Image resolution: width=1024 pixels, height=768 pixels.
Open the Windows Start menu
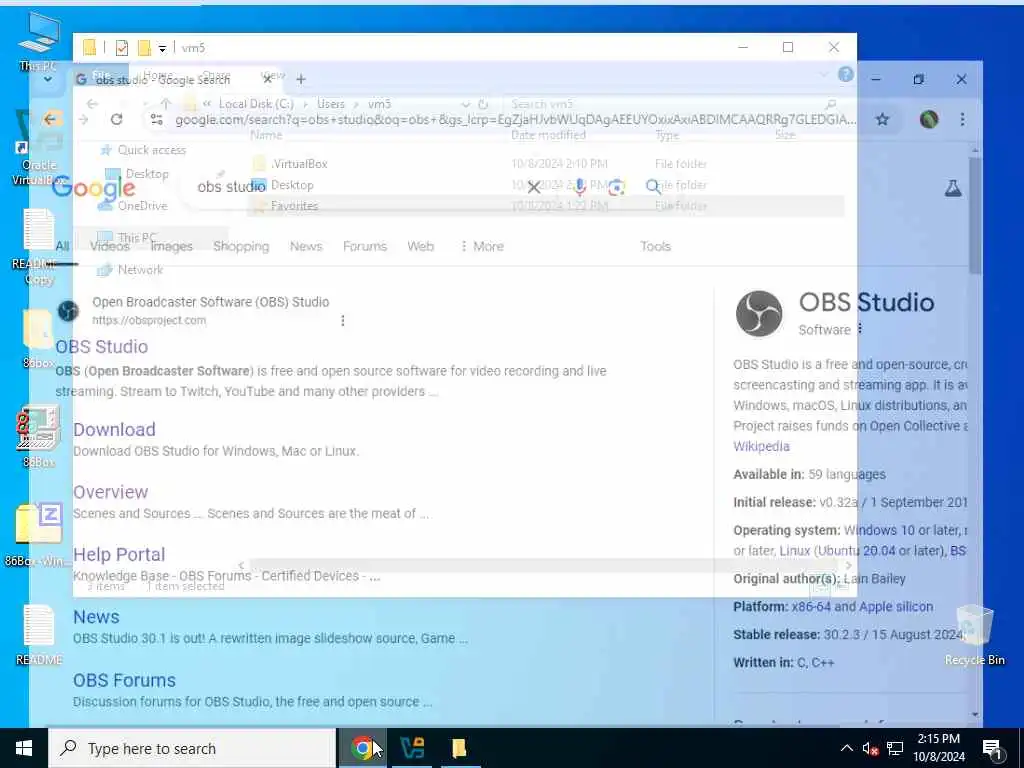click(24, 748)
